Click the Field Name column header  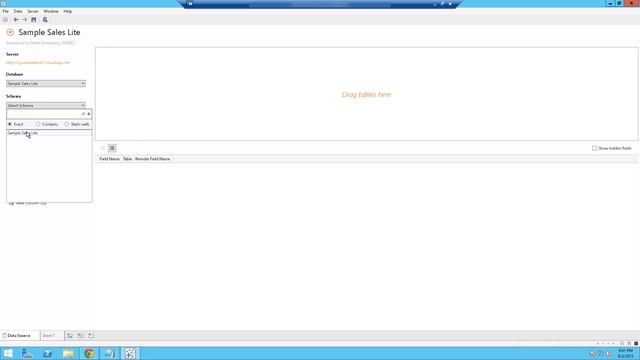(x=109, y=159)
